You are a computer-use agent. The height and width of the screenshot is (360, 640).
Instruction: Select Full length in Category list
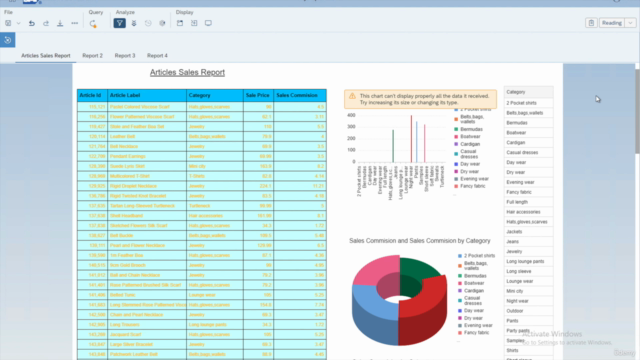click(x=529, y=202)
